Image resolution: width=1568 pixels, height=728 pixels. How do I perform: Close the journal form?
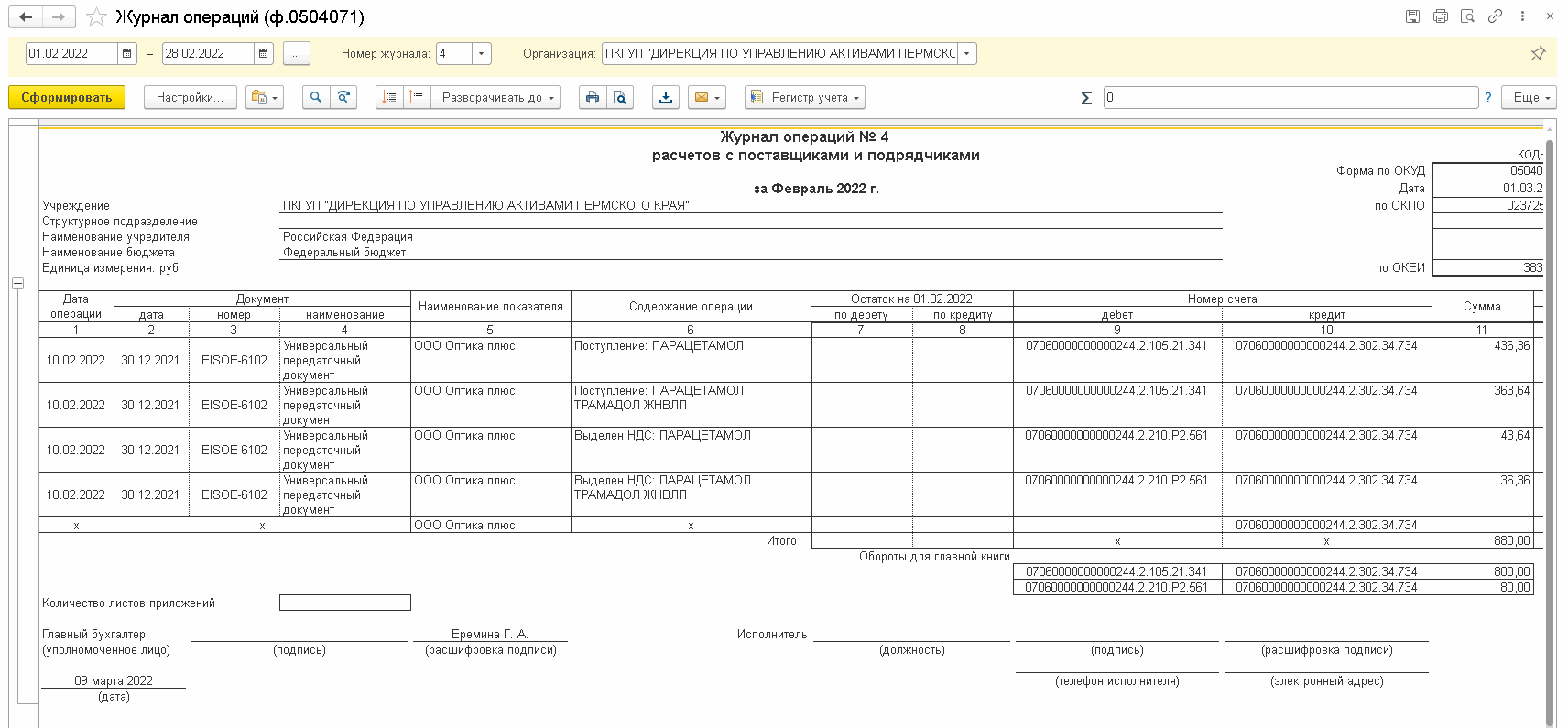(1550, 16)
